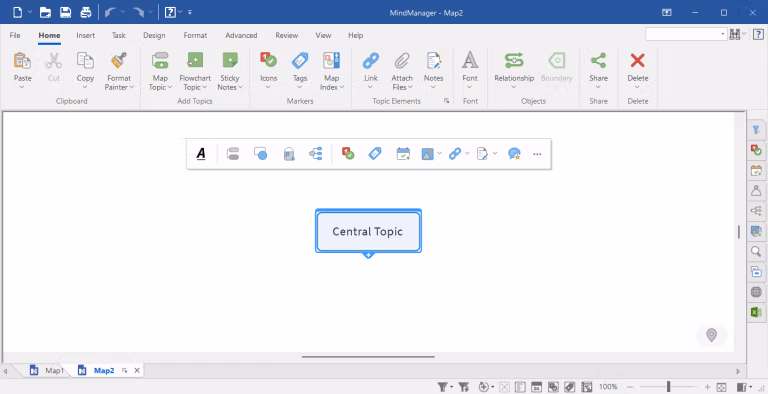The height and width of the screenshot is (394, 768).
Task: Toggle show tags in status bar
Action: pos(570,387)
